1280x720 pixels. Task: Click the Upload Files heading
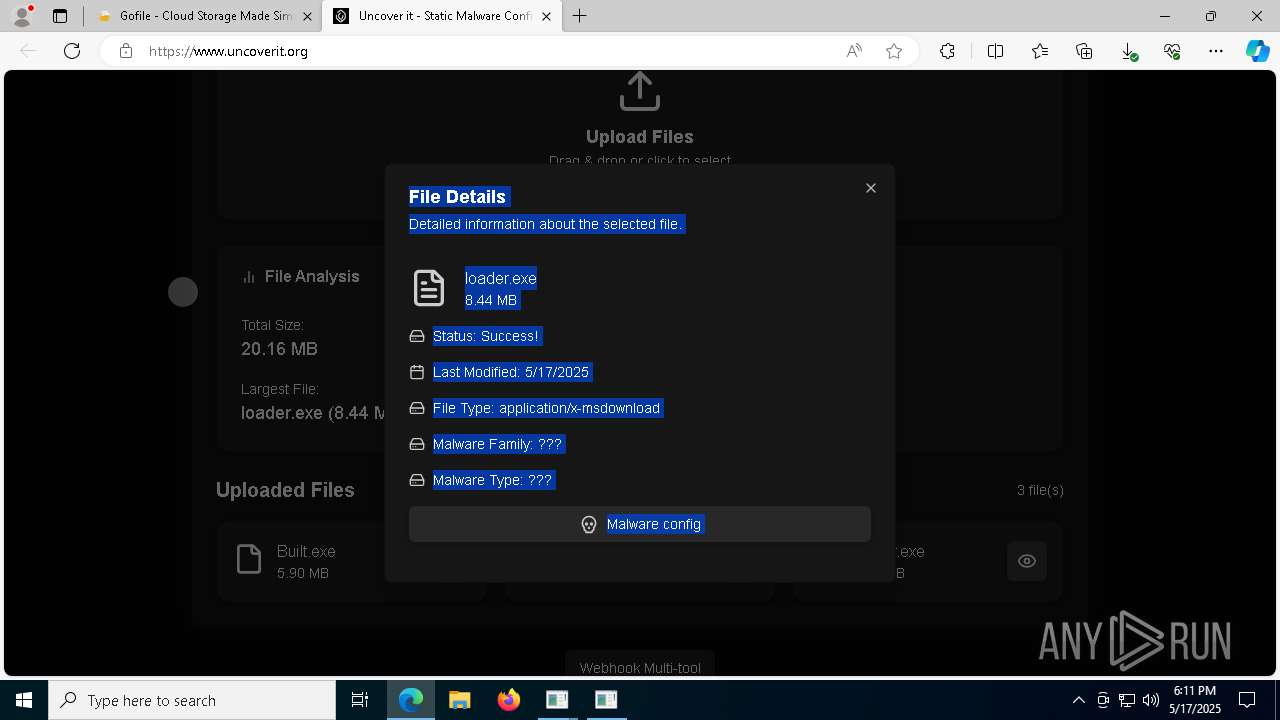(x=640, y=137)
